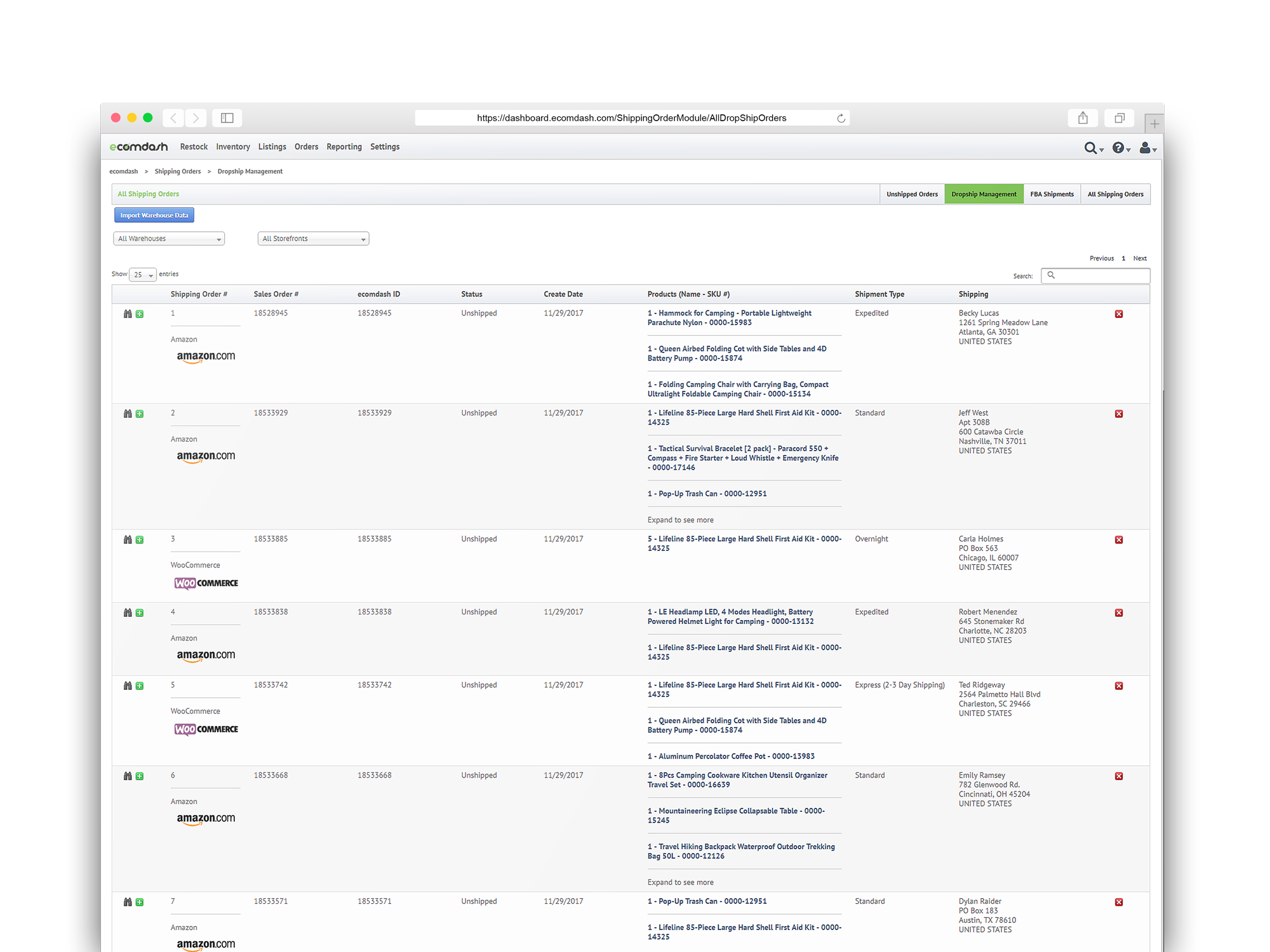This screenshot has height=952, width=1270.
Task: Click the browser share icon
Action: point(1083,118)
